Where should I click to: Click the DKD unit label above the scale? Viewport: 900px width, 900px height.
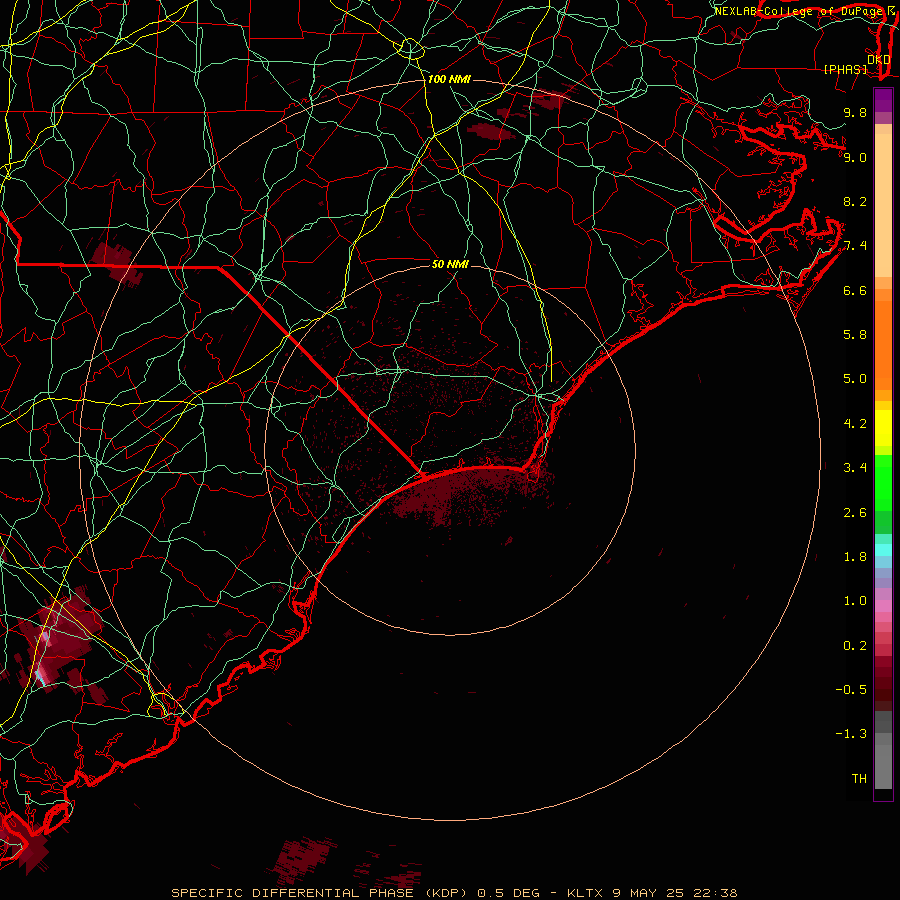(878, 59)
